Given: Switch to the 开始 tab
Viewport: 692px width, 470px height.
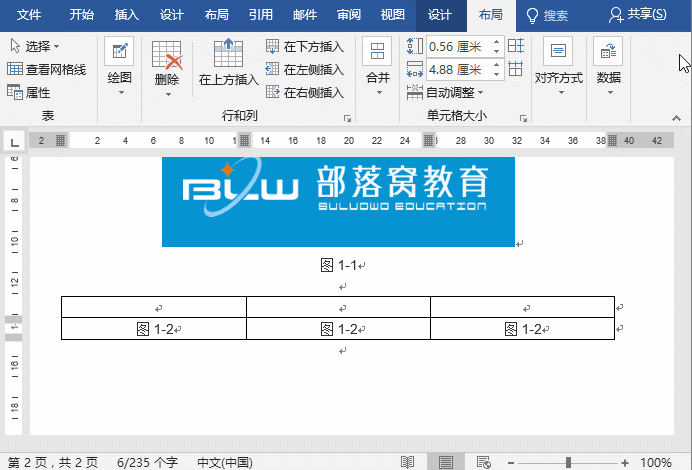Looking at the screenshot, I should coord(82,15).
